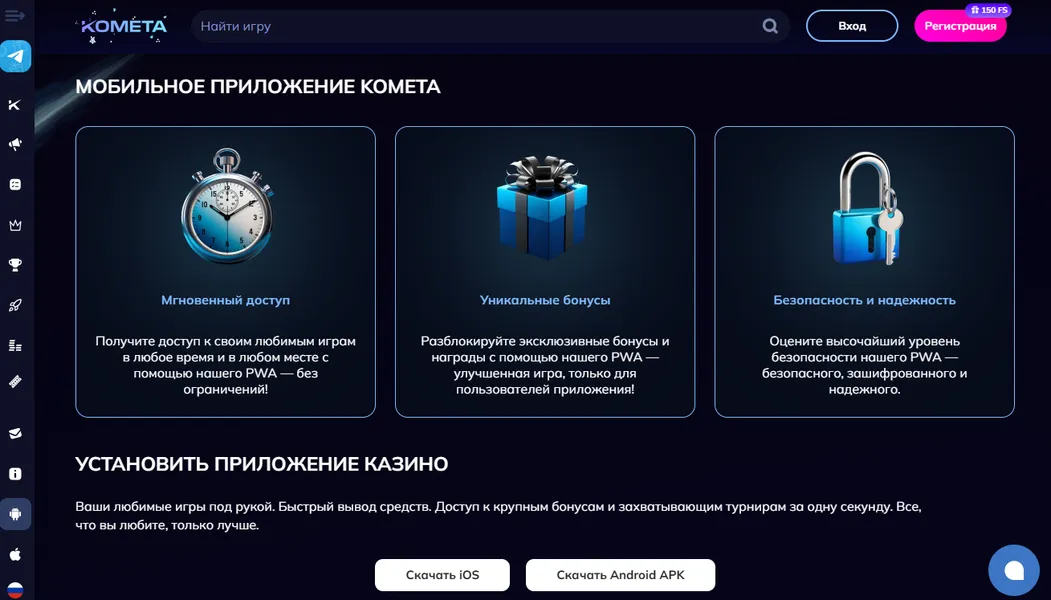
Task: Open the trophy tournaments icon
Action: (16, 264)
